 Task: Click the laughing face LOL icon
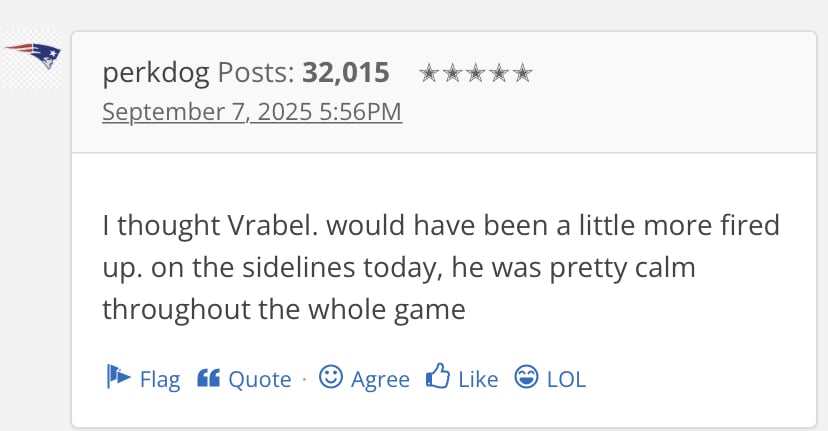[526, 377]
